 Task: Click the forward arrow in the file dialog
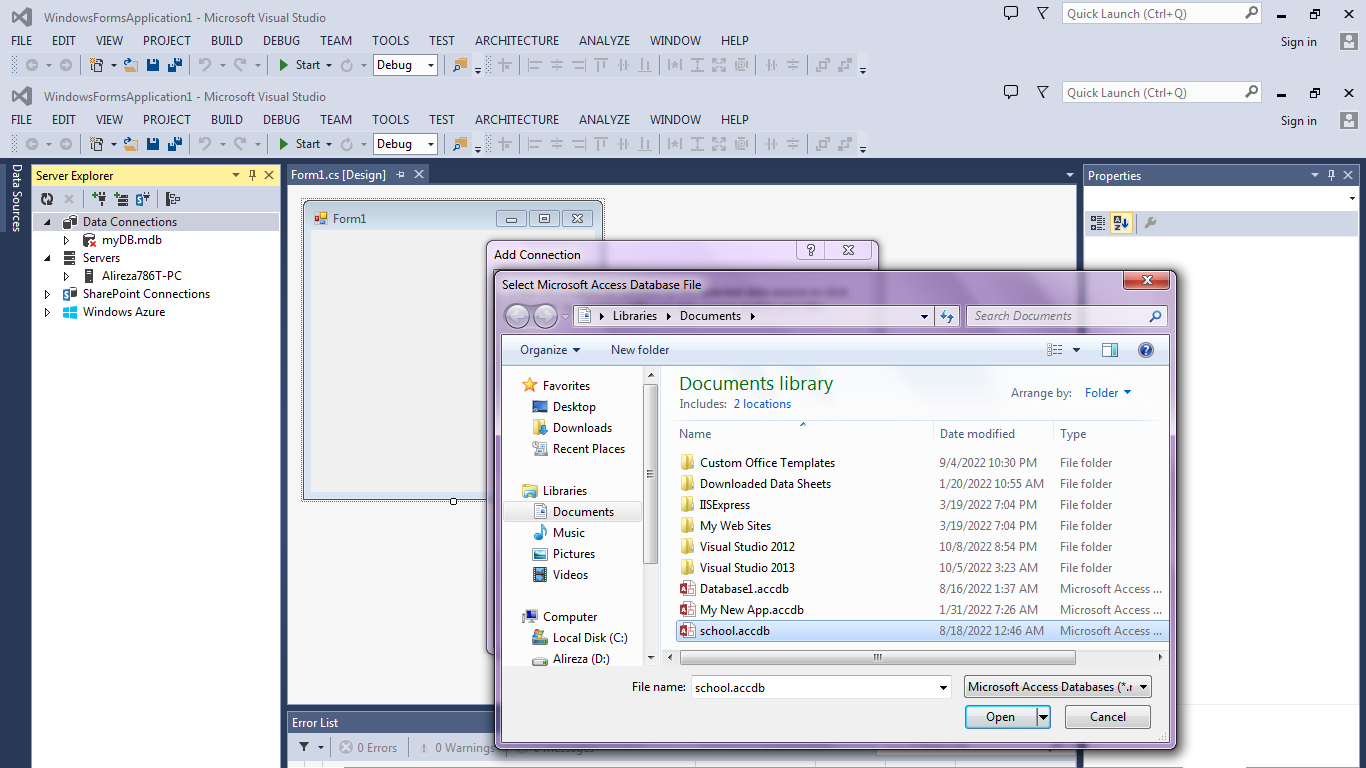(545, 316)
